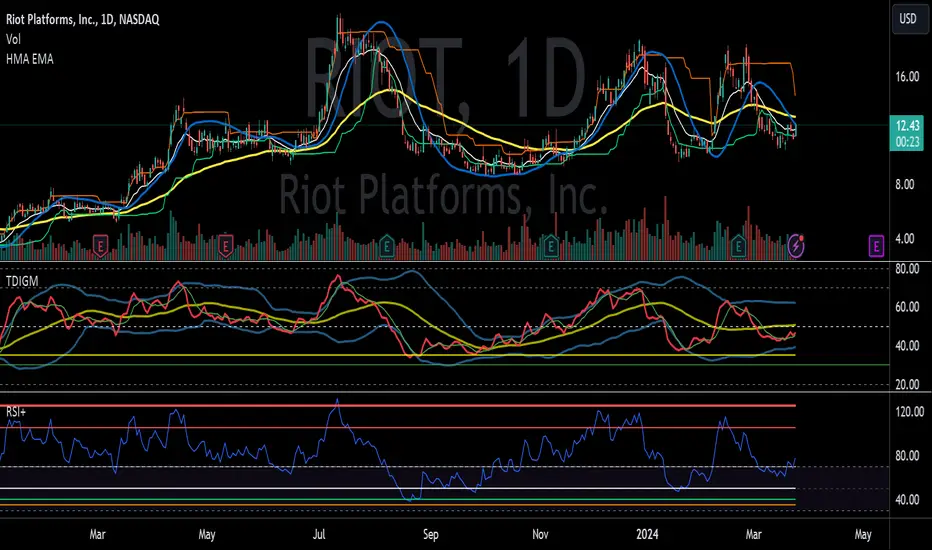
Task: Click the 120.00 label on RSI+ scale
Action: tap(909, 411)
